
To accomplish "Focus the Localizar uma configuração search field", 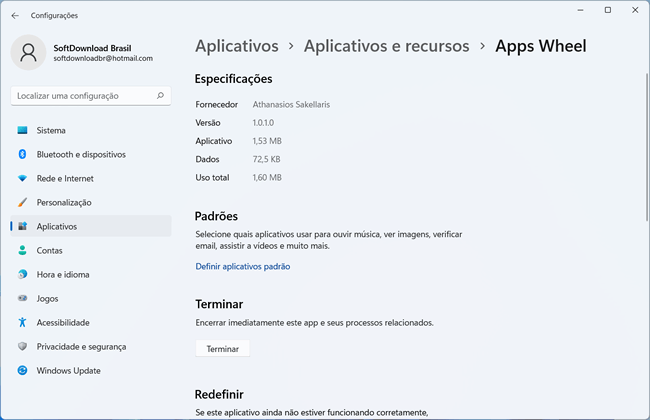I will (x=80, y=96).
